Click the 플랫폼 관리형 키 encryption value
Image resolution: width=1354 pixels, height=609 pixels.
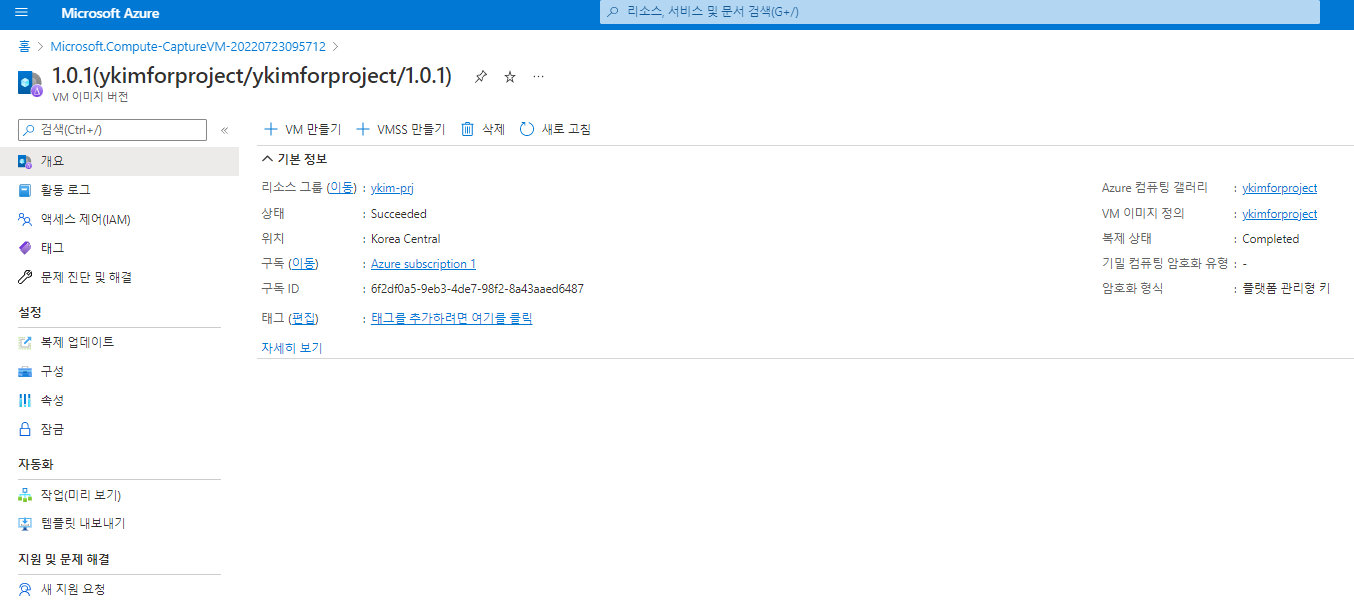pos(1286,288)
